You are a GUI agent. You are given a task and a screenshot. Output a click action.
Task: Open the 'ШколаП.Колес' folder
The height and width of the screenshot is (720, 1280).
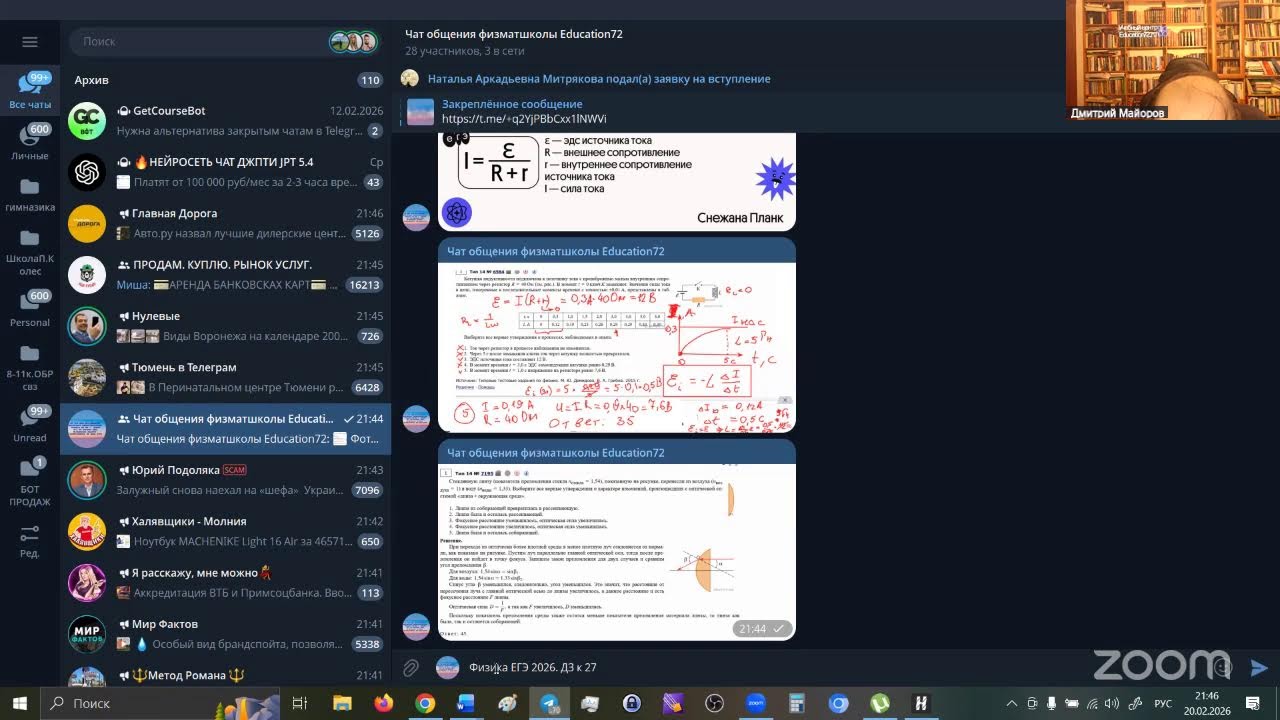(30, 252)
